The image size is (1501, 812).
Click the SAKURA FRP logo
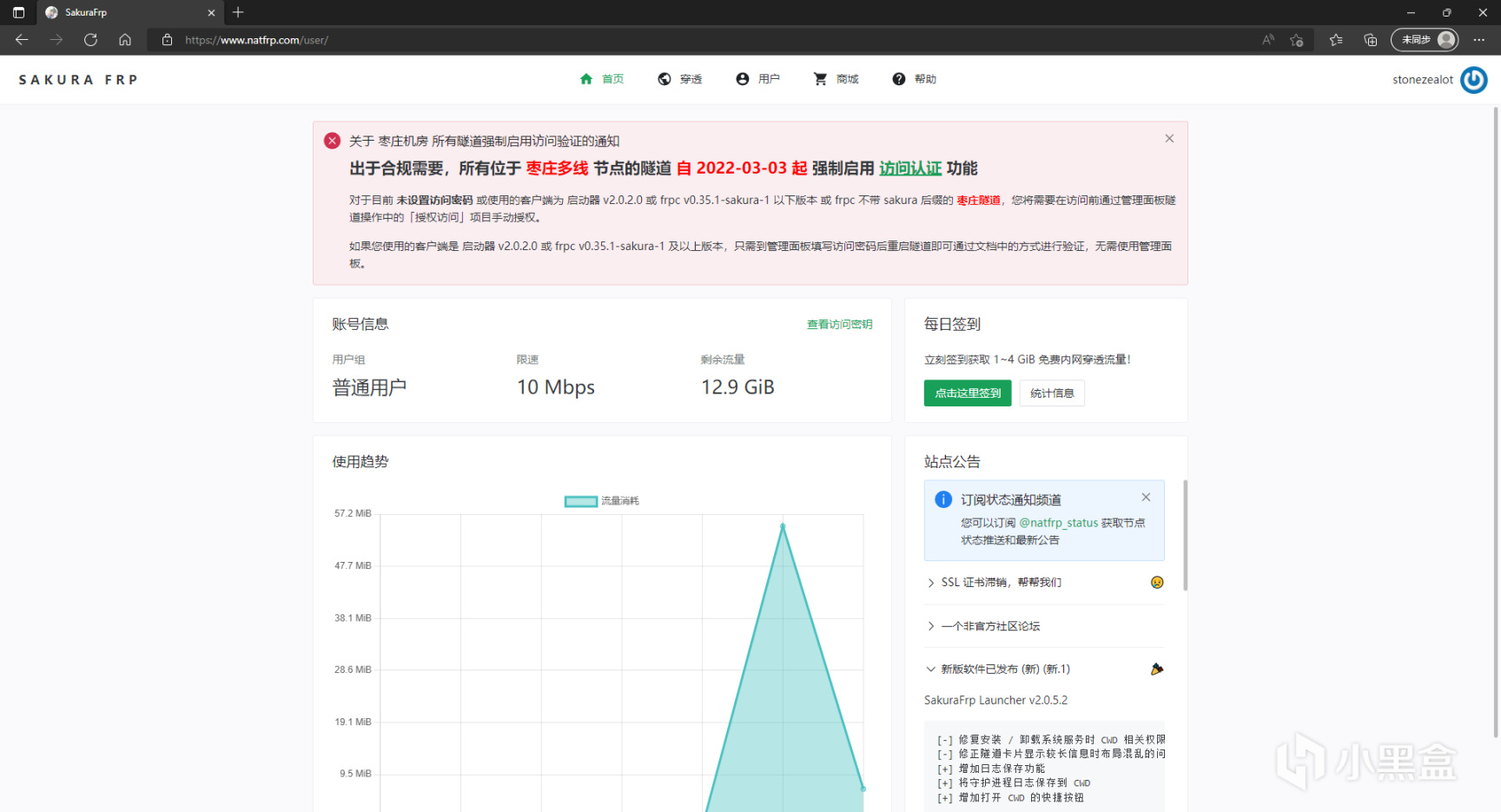pyautogui.click(x=78, y=80)
